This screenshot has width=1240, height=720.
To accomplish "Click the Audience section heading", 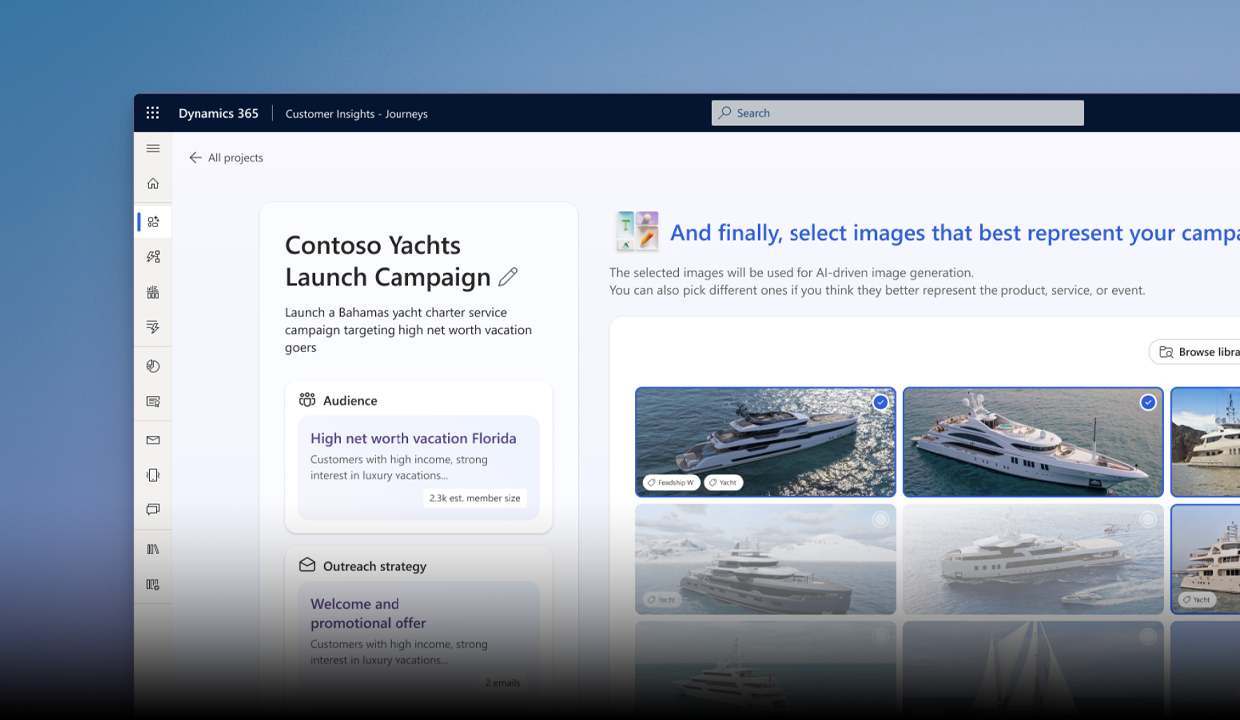I will [x=350, y=401].
